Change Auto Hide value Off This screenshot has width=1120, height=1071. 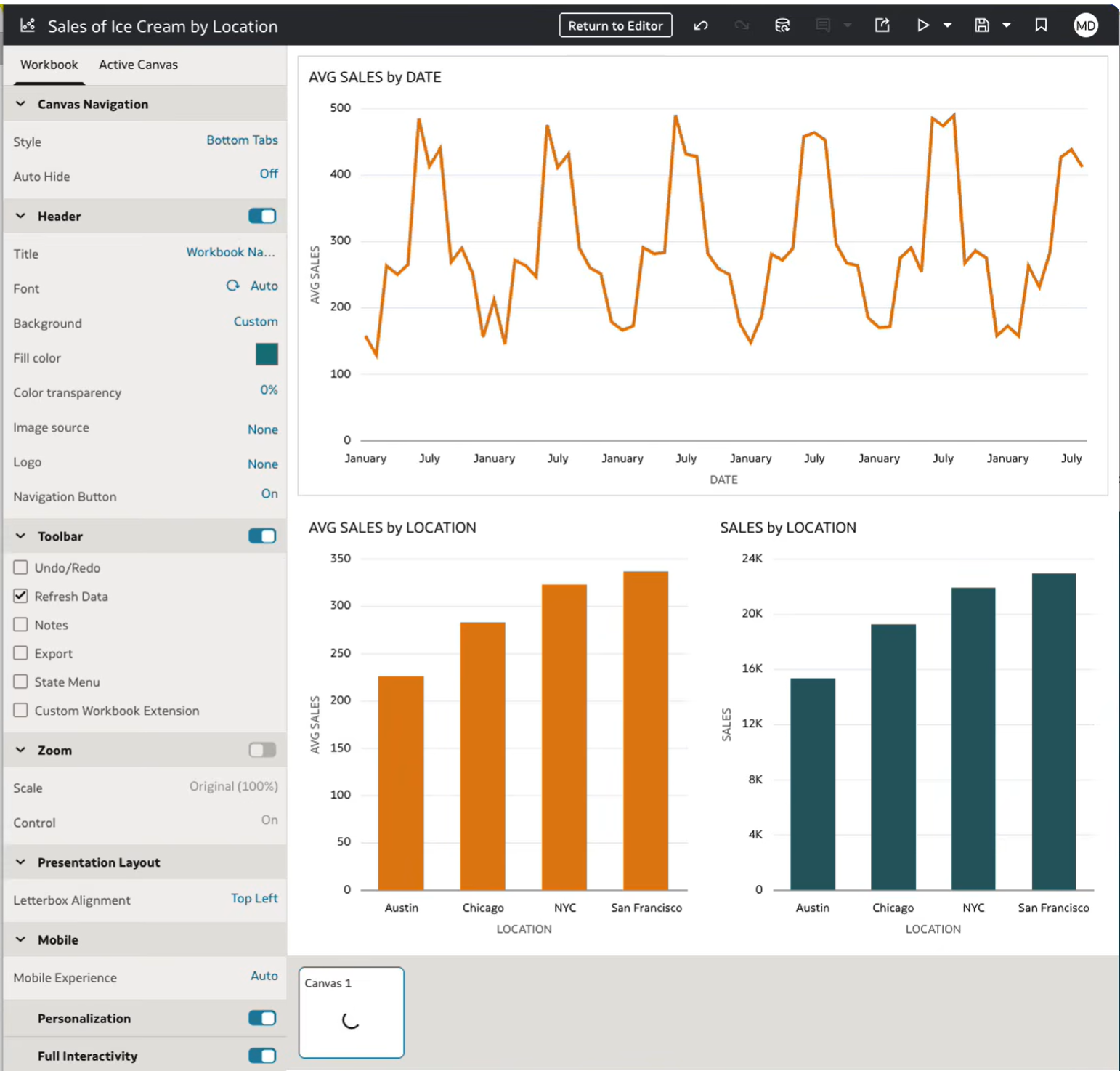click(x=269, y=174)
